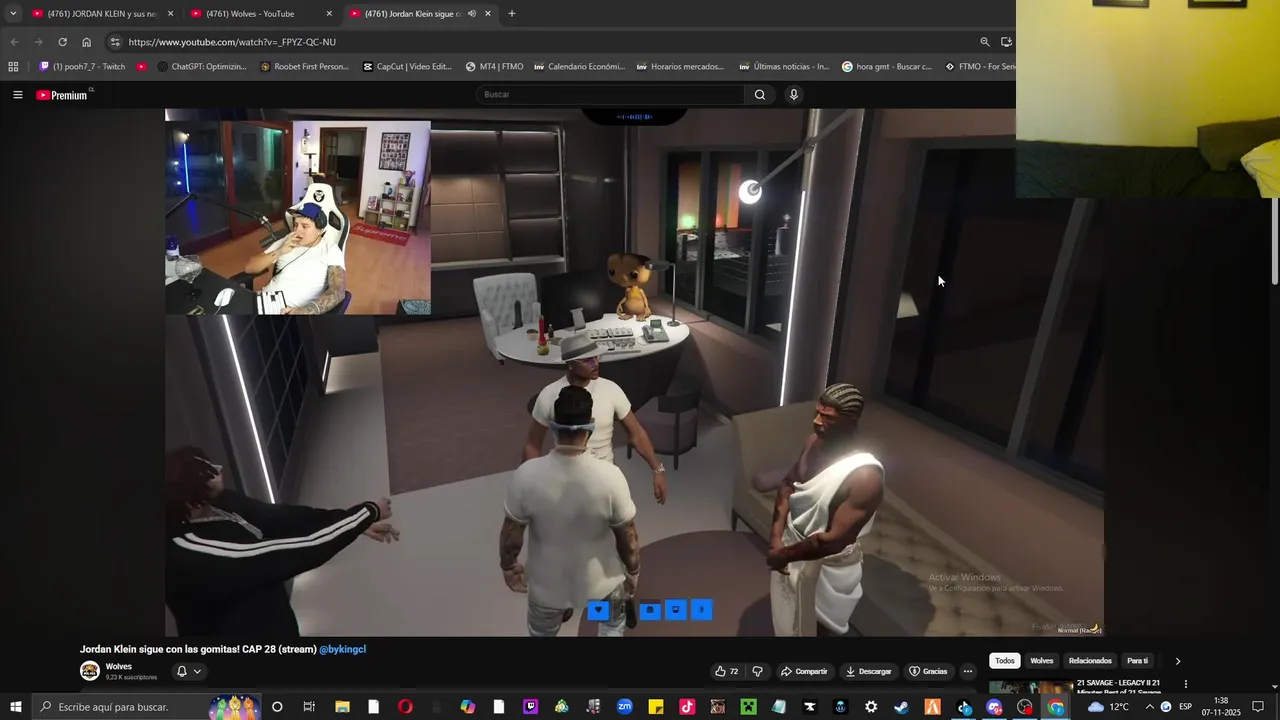The height and width of the screenshot is (720, 1280).
Task: Dislike the video with thumbs-down
Action: click(757, 671)
